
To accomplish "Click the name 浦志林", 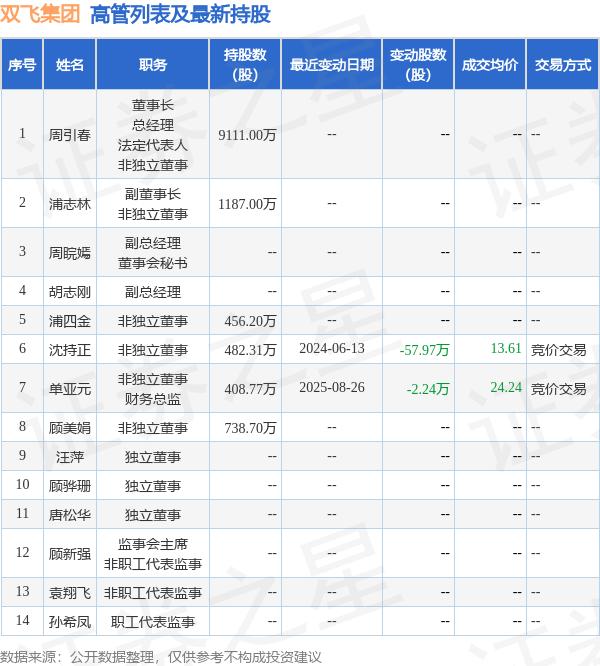I will pos(70,204).
